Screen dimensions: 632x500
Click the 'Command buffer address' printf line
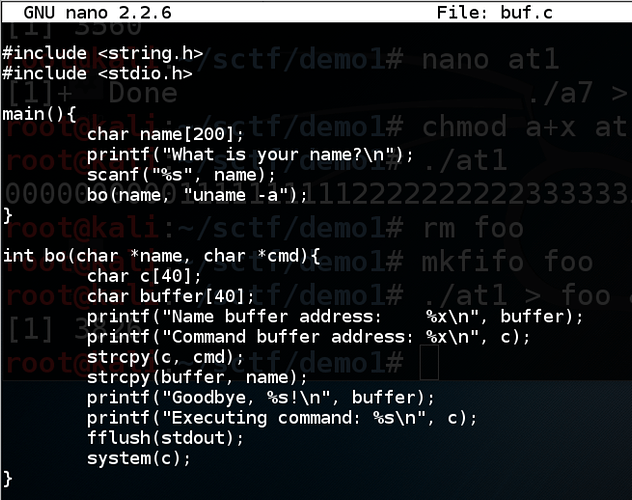309,337
